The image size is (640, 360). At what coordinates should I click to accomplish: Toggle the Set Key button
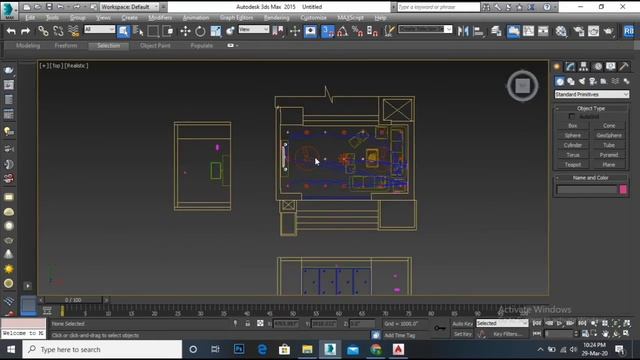pos(462,334)
